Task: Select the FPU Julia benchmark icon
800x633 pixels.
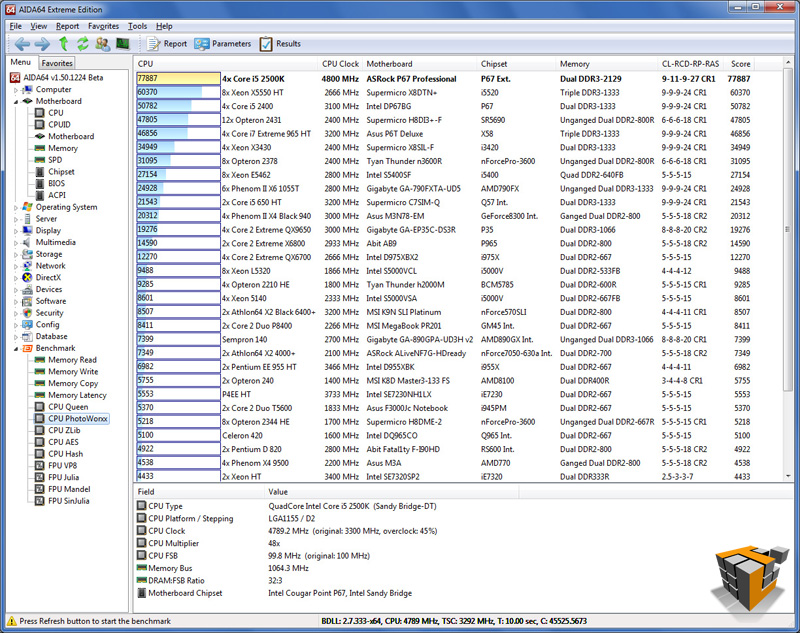Action: (x=40, y=477)
